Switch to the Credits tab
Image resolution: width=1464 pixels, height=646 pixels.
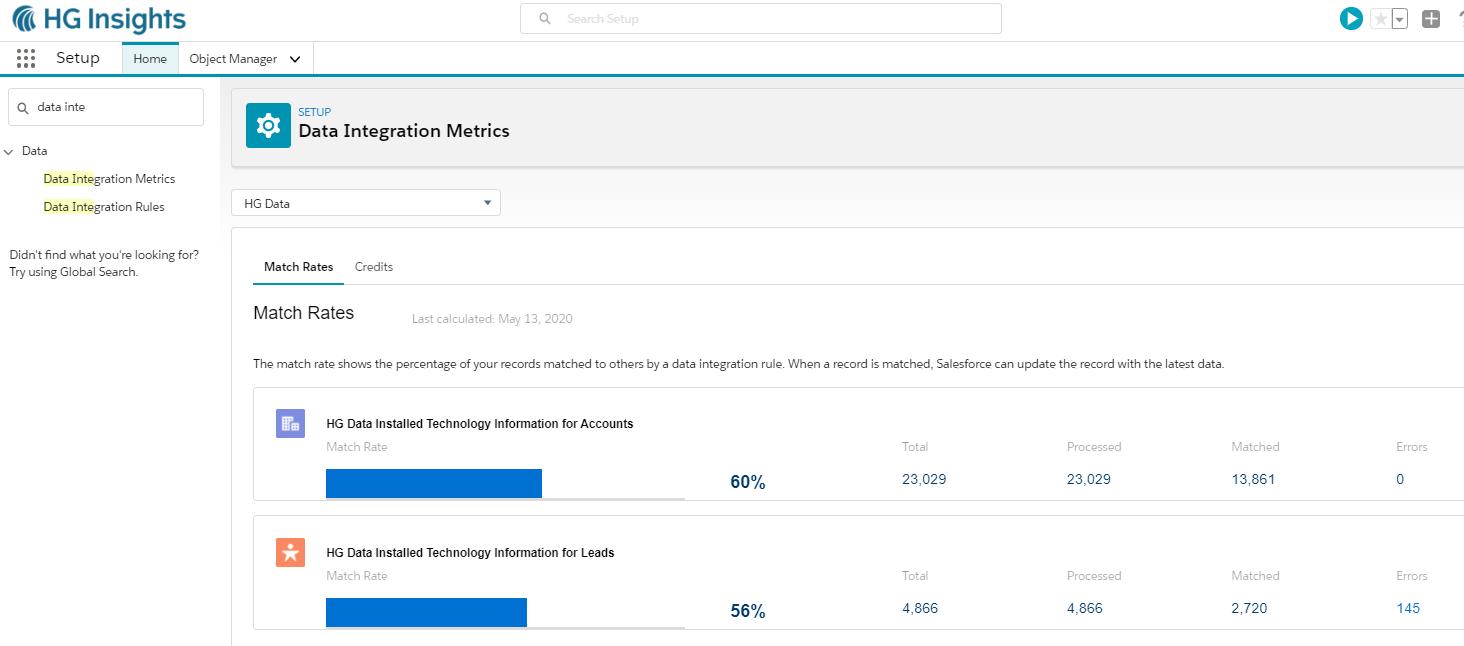(374, 267)
